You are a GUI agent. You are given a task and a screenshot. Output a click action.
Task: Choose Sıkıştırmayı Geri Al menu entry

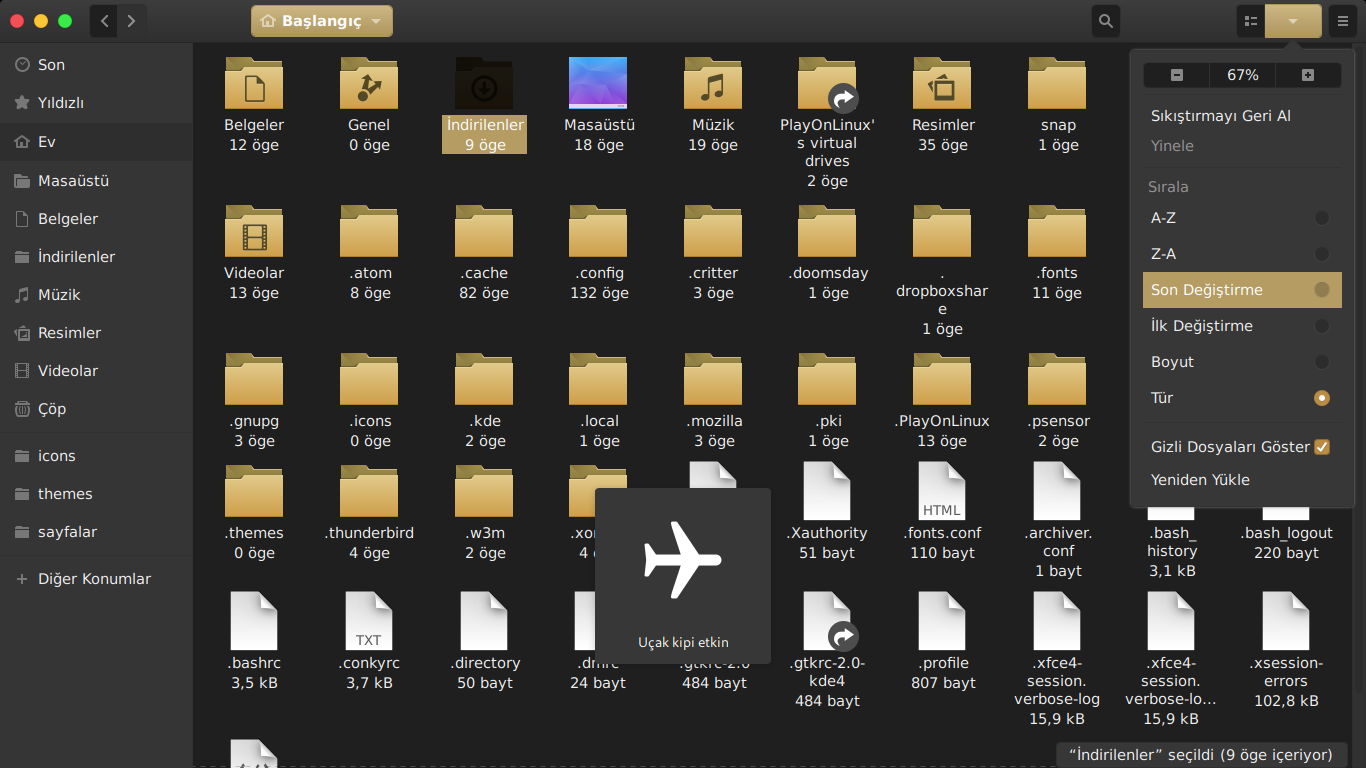1242,116
